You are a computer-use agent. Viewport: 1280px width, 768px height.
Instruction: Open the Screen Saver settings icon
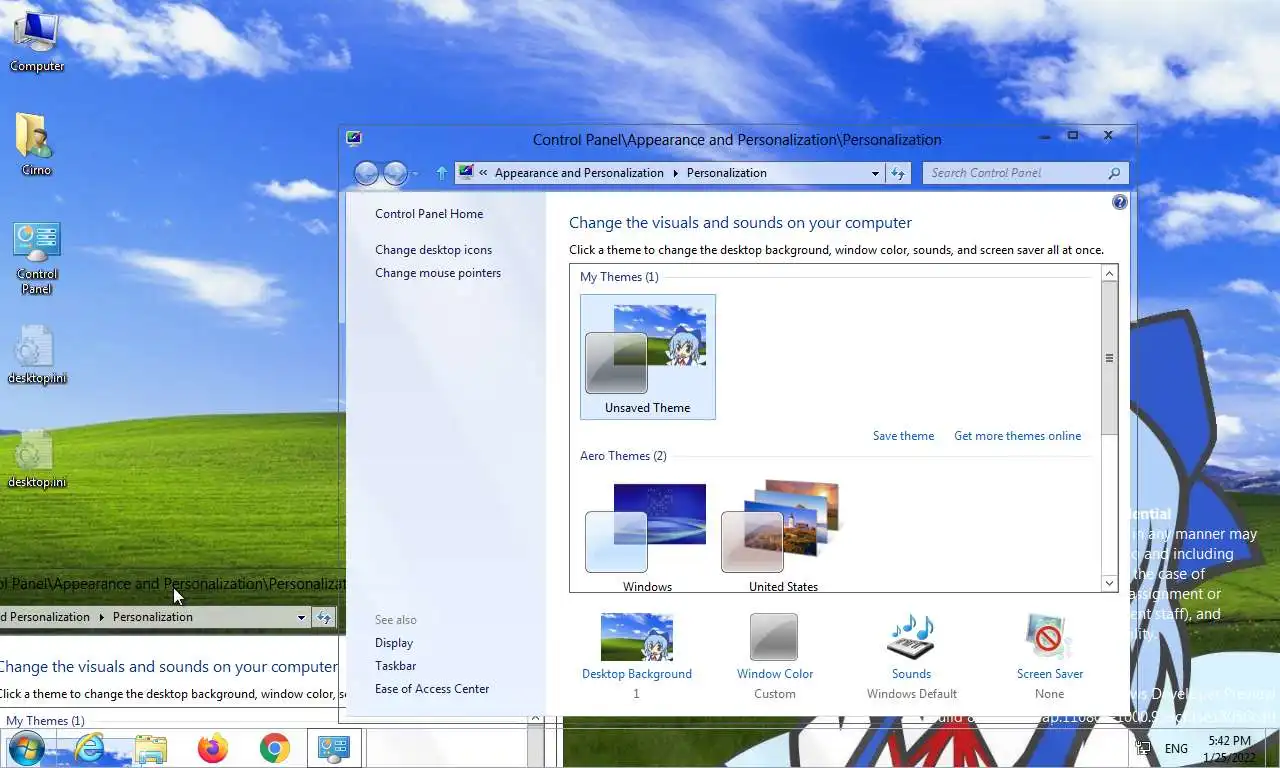(1048, 637)
